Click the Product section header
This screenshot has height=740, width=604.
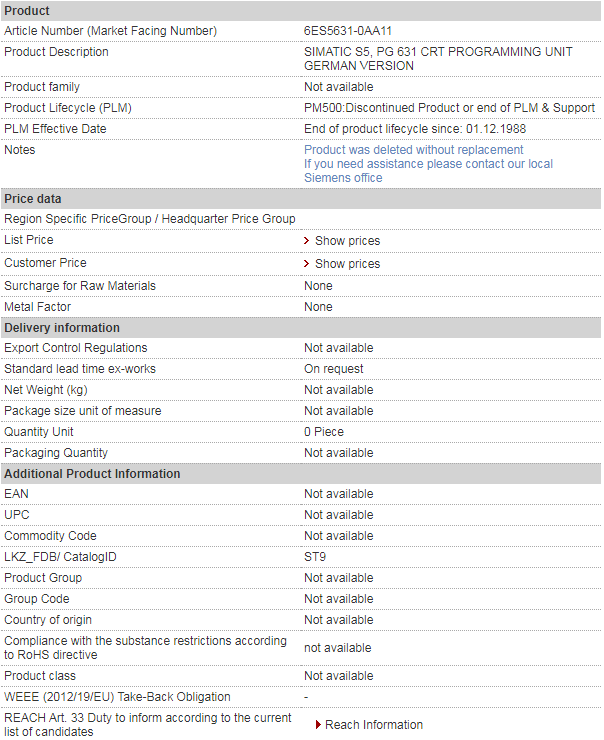(27, 11)
